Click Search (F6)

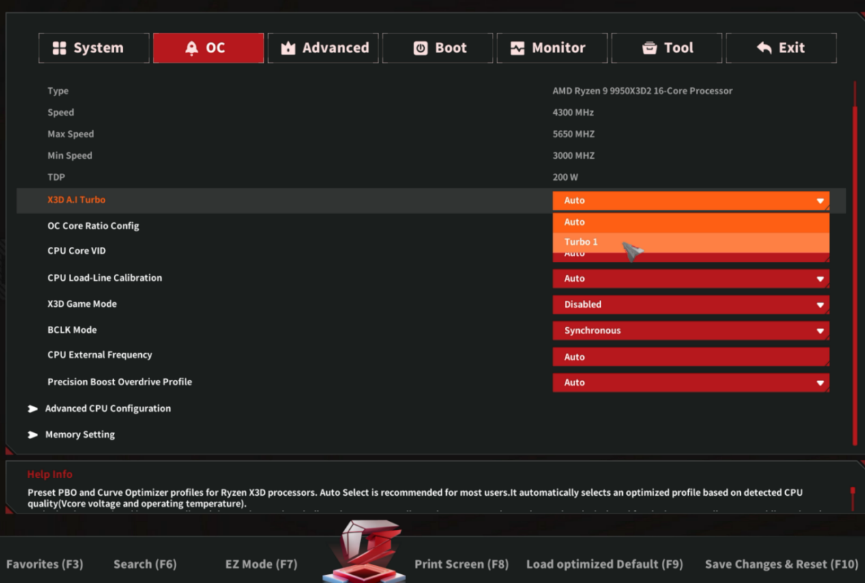point(145,564)
